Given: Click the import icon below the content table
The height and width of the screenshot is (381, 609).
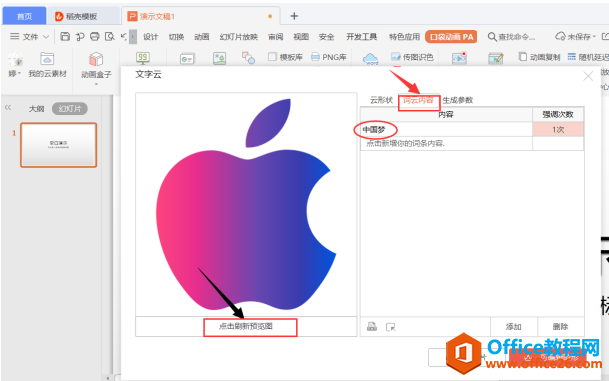Looking at the screenshot, I should (372, 327).
